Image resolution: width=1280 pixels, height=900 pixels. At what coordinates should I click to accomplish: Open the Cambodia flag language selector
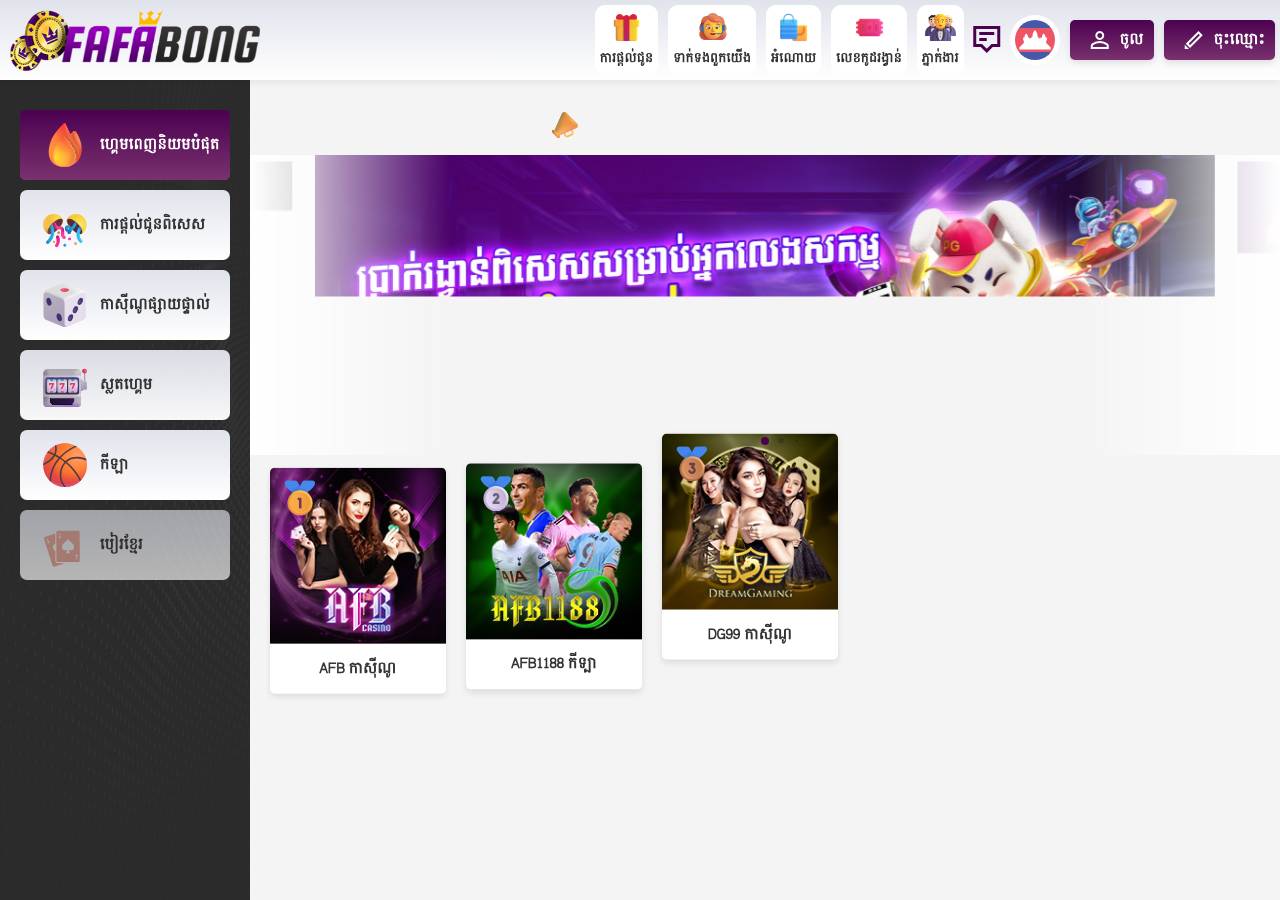point(1035,40)
